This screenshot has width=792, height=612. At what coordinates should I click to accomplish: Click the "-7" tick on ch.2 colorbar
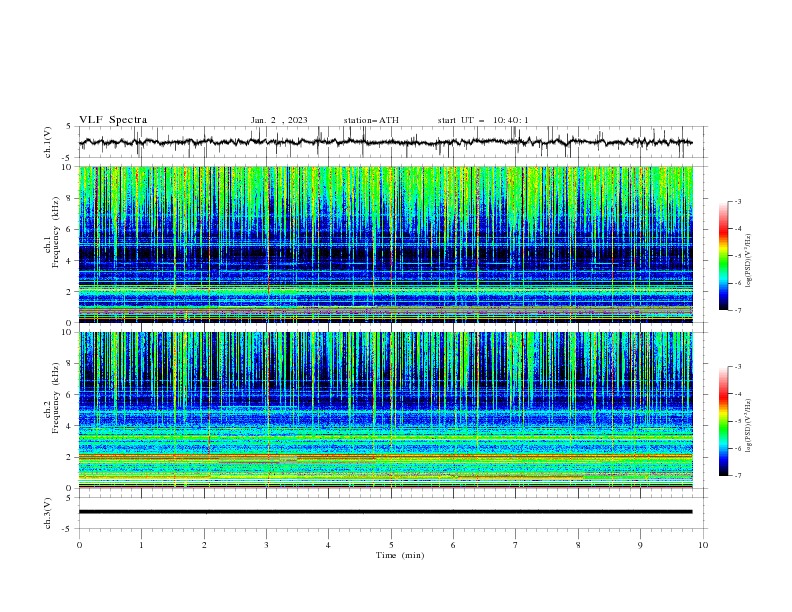(738, 476)
